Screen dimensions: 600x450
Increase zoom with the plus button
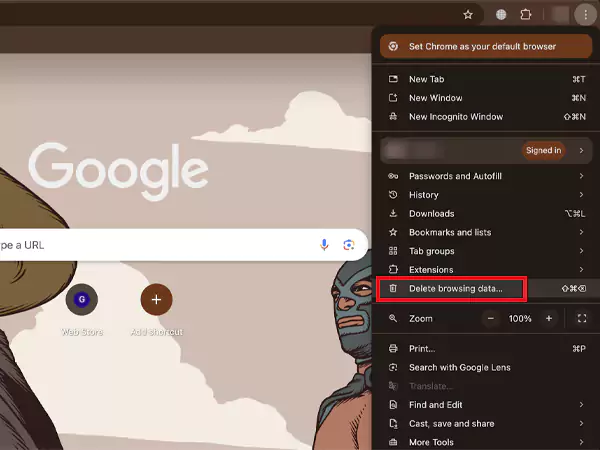[x=549, y=318]
